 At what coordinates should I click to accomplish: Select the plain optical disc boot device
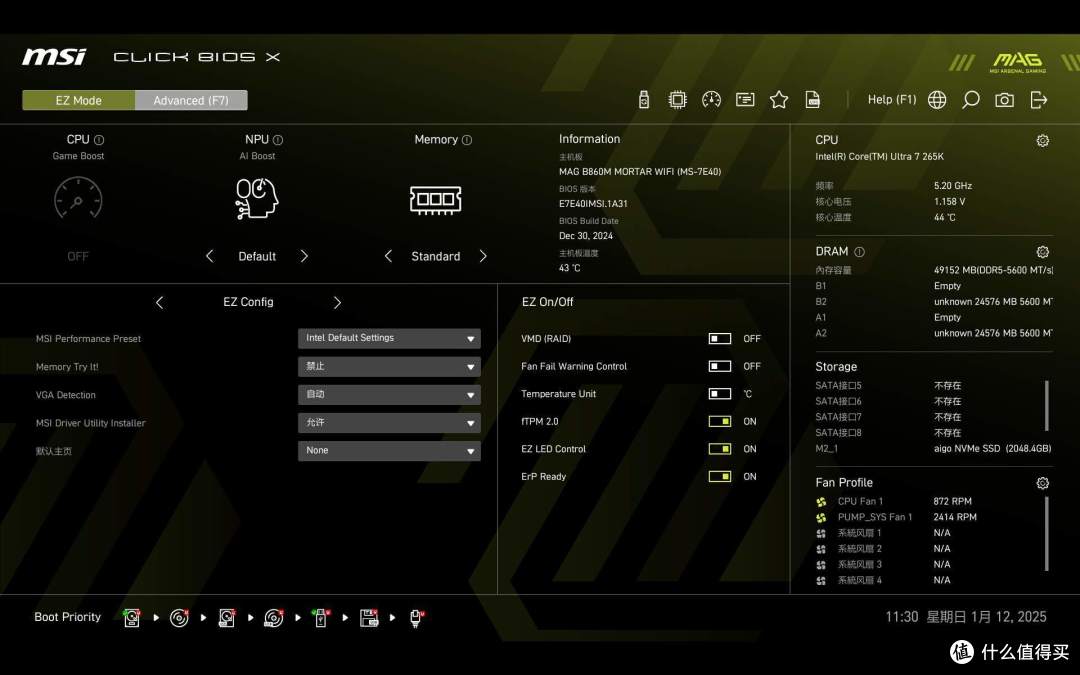tap(179, 618)
